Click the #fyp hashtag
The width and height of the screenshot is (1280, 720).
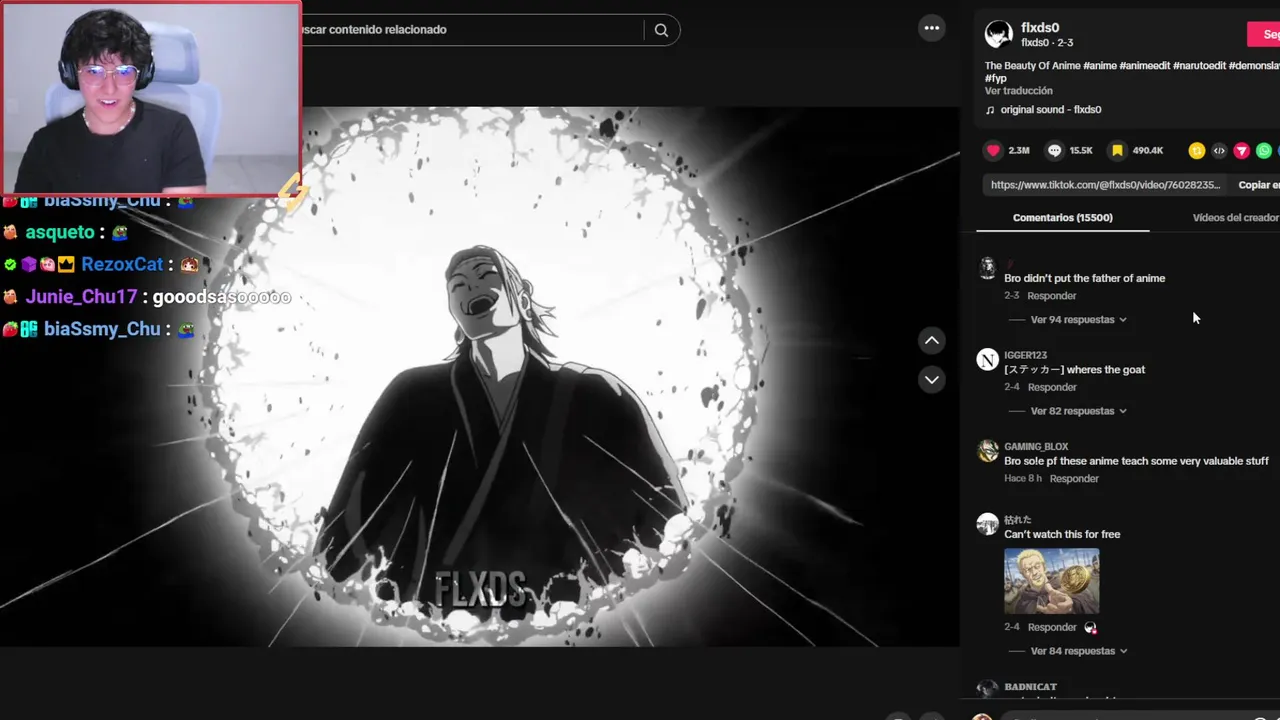(996, 78)
